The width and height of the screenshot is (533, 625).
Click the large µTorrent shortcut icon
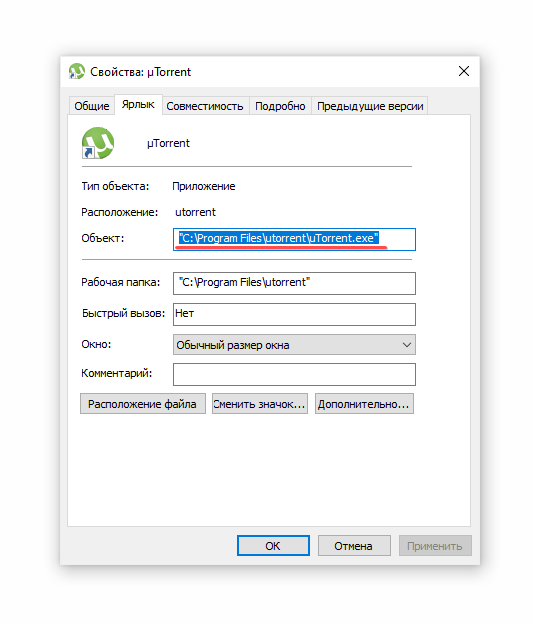pos(98,143)
